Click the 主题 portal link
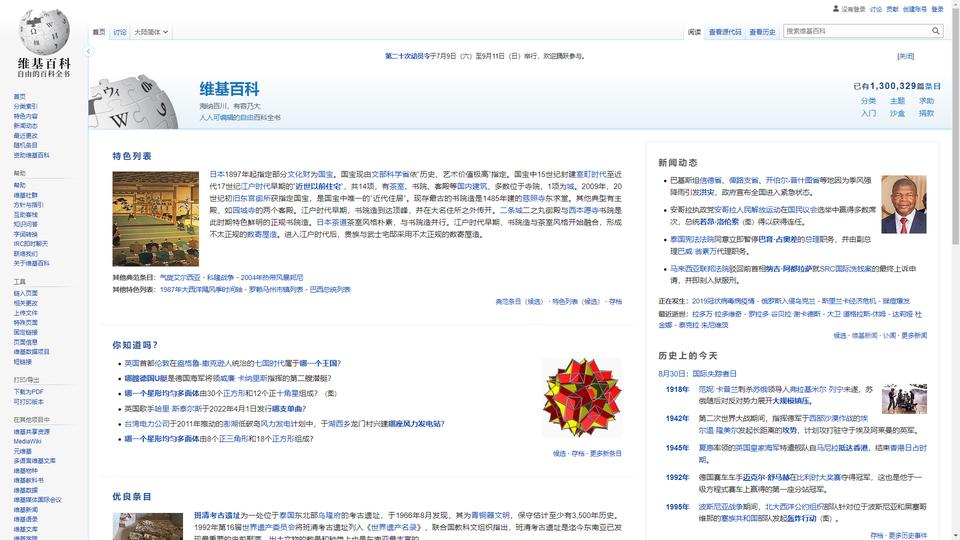The width and height of the screenshot is (960, 540). point(897,101)
